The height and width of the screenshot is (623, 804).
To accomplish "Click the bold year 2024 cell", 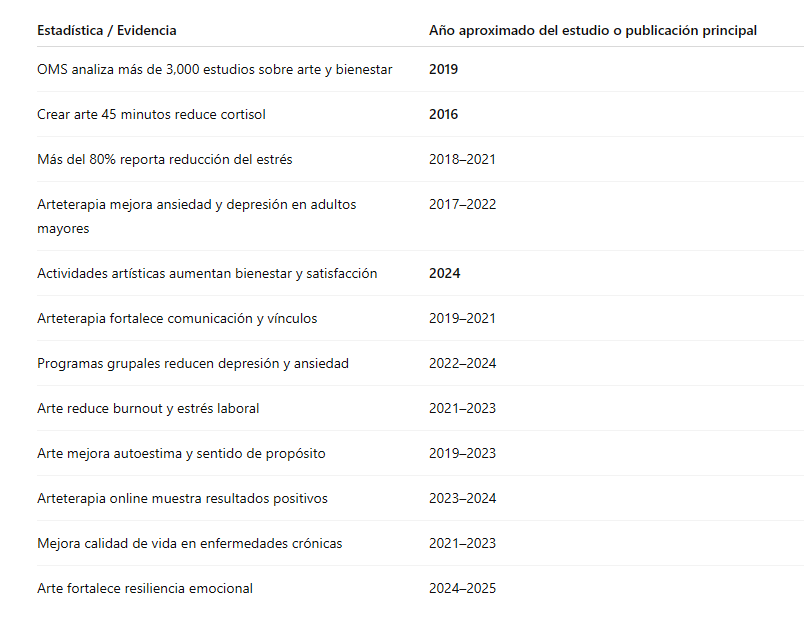I will coord(444,273).
